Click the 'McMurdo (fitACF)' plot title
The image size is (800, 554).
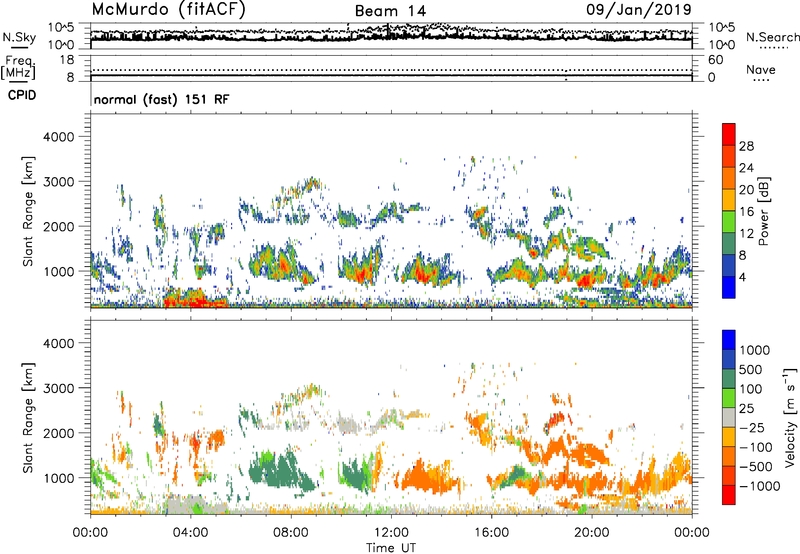click(168, 9)
